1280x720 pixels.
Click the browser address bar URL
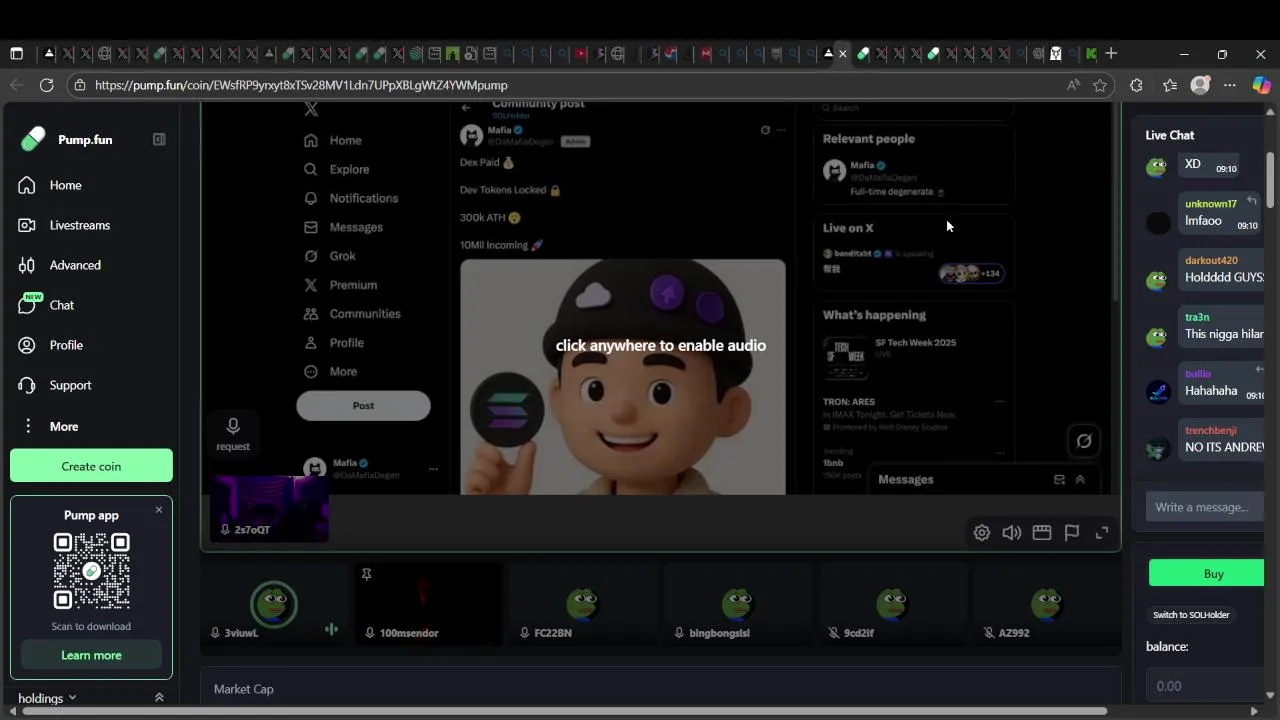pos(301,85)
